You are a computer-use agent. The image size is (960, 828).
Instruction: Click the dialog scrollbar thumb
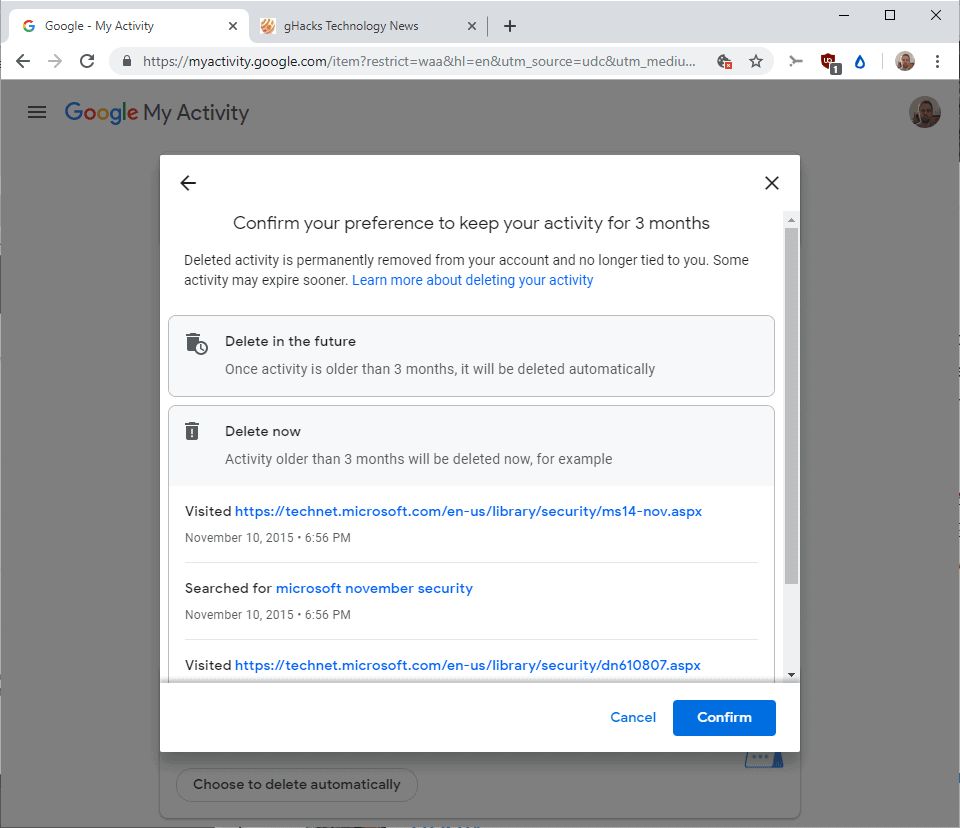tap(791, 405)
